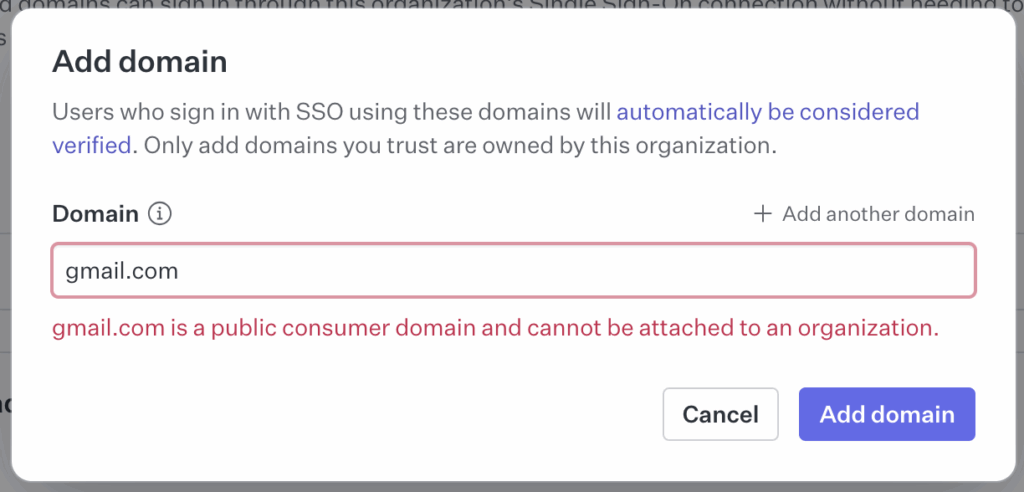Click the Add domain dialog heading
Image resolution: width=1024 pixels, height=492 pixels.
pos(140,62)
